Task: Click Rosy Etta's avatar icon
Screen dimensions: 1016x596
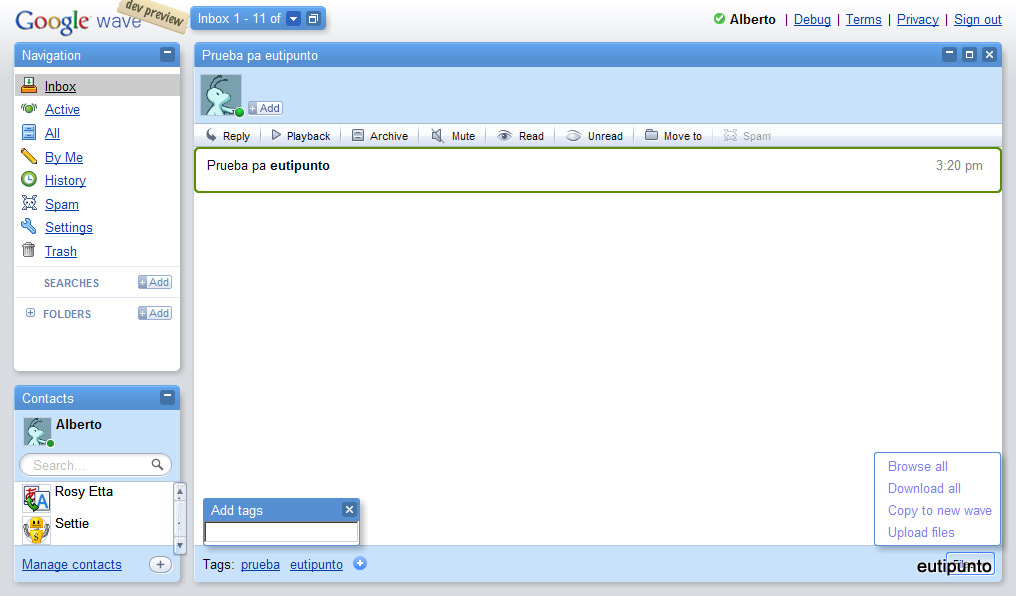Action: pyautogui.click(x=36, y=498)
